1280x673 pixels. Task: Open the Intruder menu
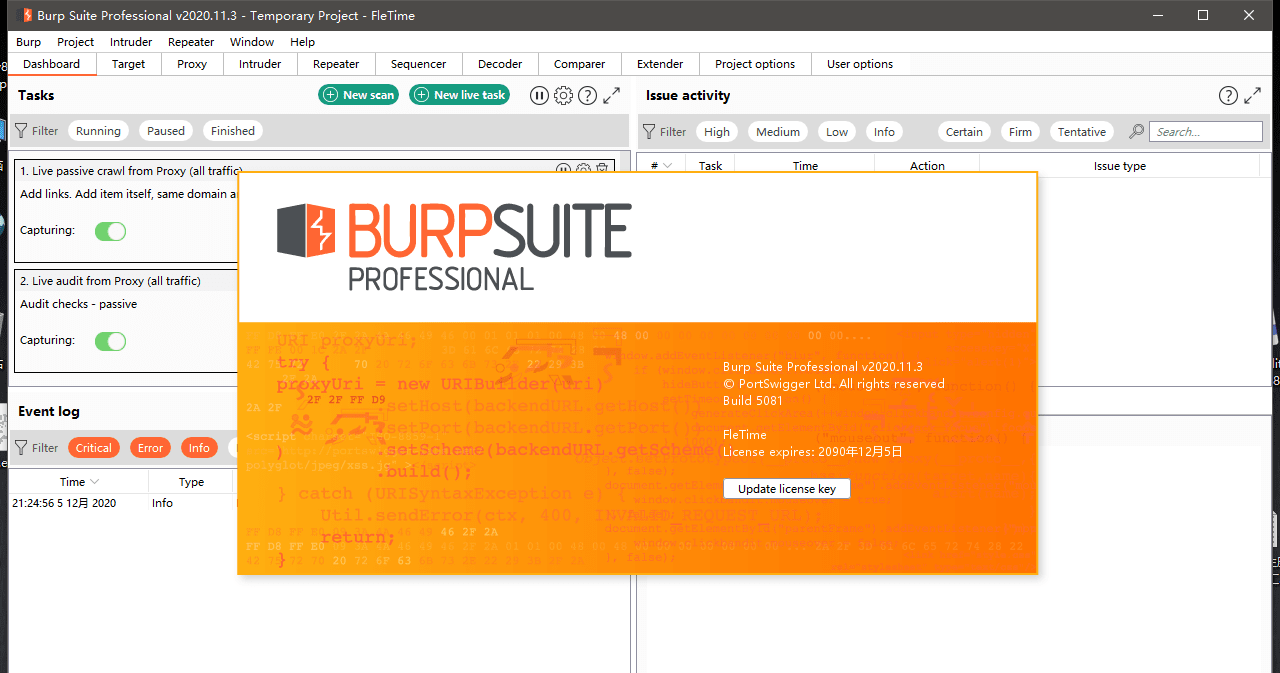click(131, 42)
